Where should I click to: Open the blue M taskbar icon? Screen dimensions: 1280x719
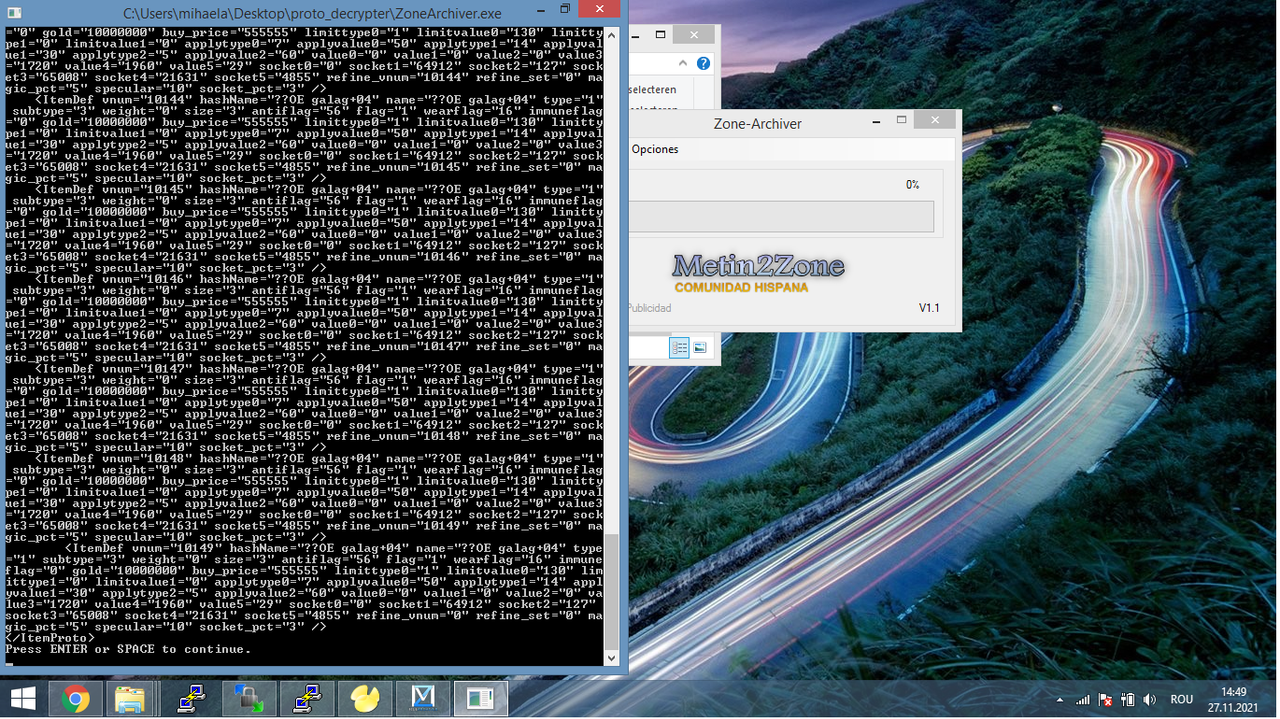click(422, 699)
